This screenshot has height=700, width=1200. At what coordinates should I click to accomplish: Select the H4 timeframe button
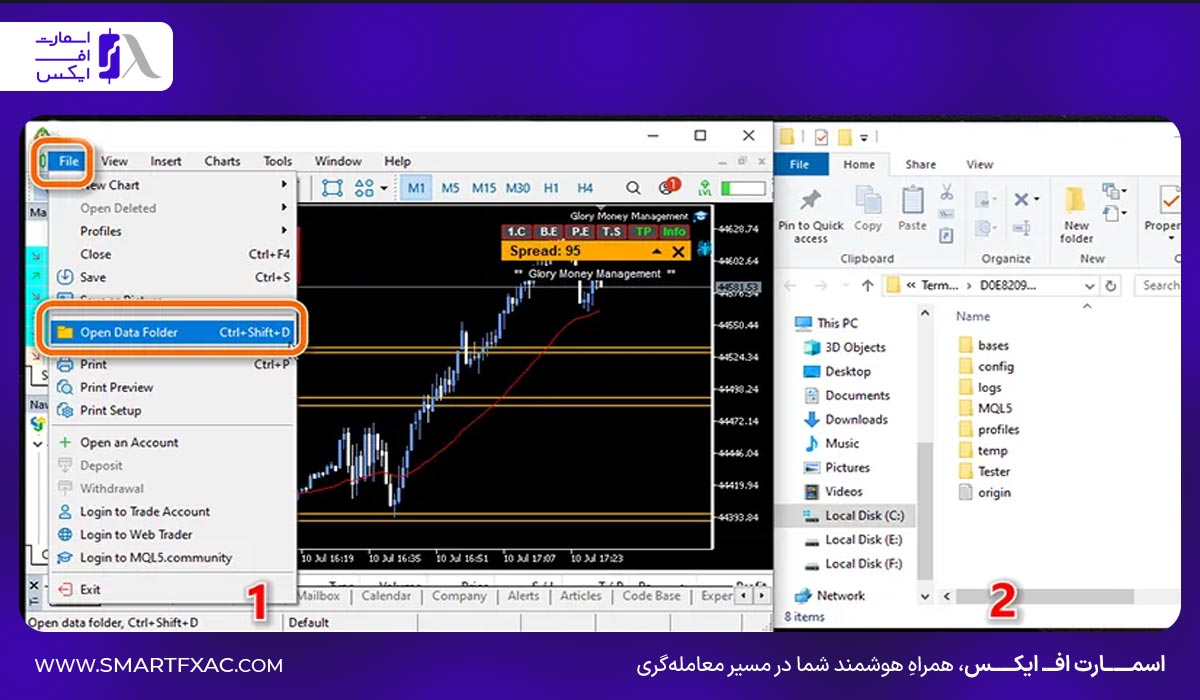585,187
